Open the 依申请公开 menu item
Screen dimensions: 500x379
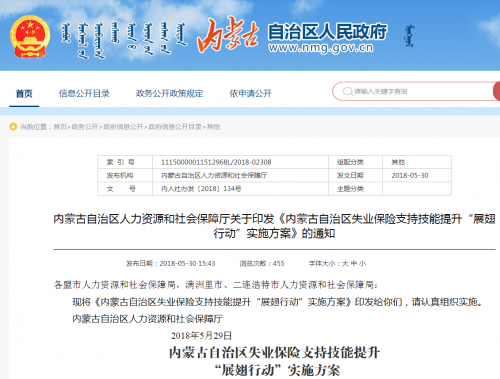(251, 94)
